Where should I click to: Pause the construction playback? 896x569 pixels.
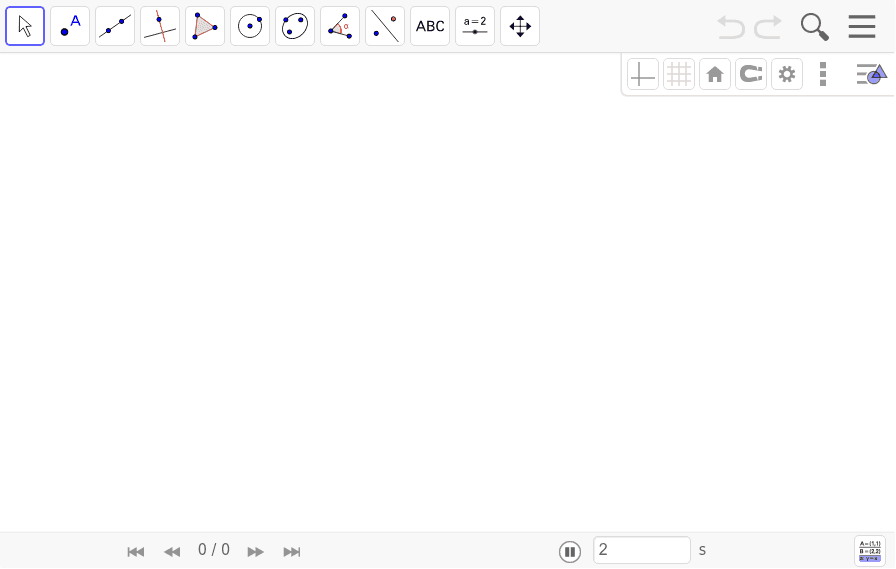(570, 551)
